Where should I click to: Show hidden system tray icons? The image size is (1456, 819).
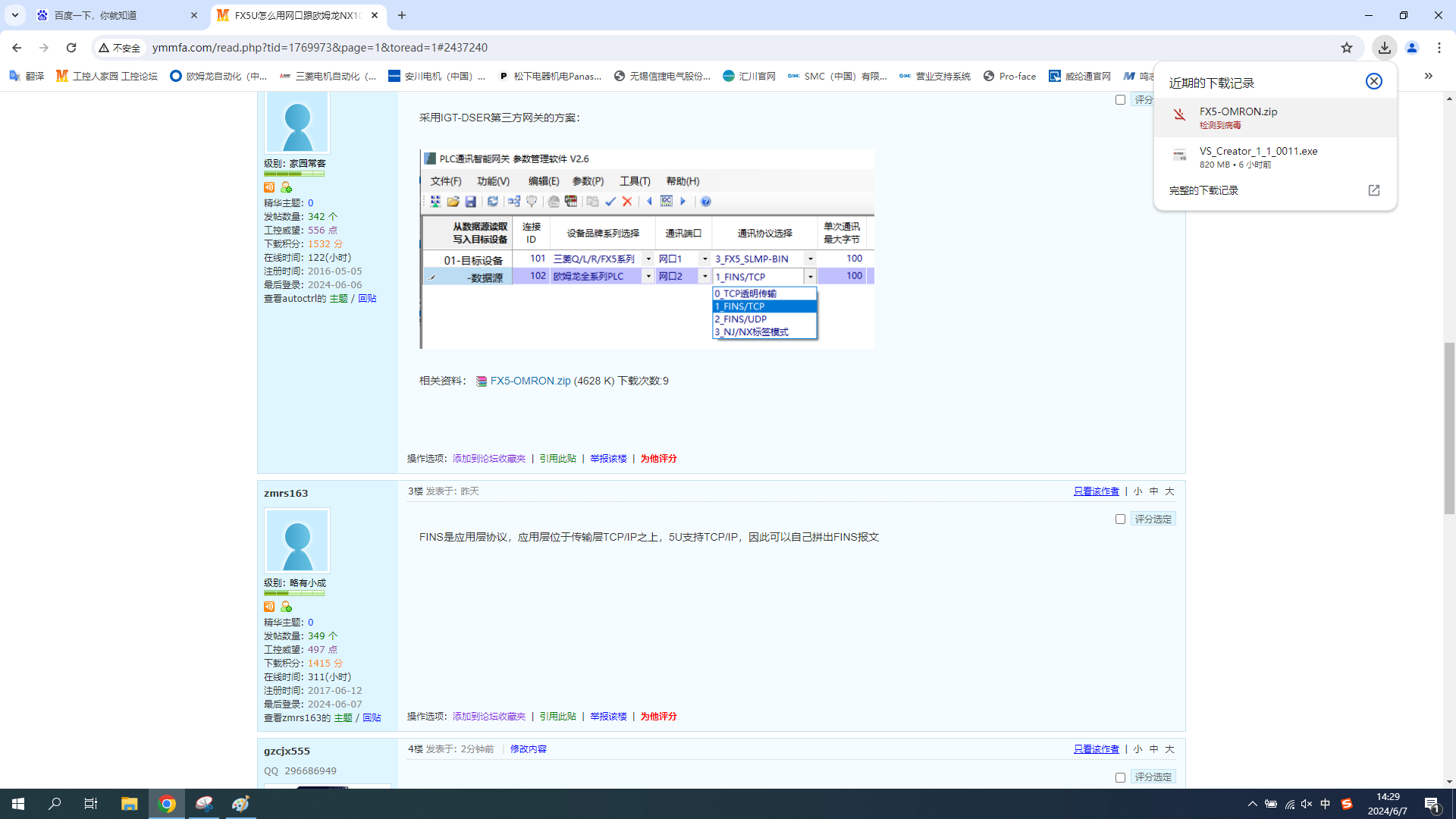pyautogui.click(x=1252, y=804)
